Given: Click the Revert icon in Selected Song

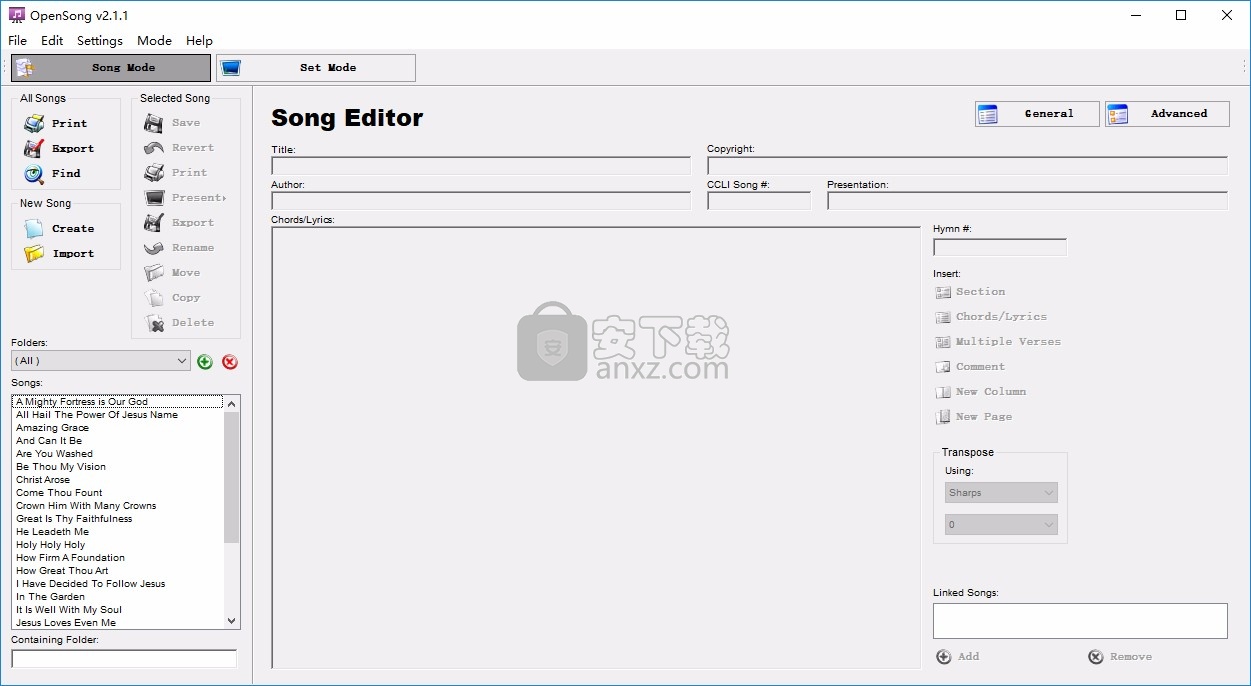Looking at the screenshot, I should 154,148.
